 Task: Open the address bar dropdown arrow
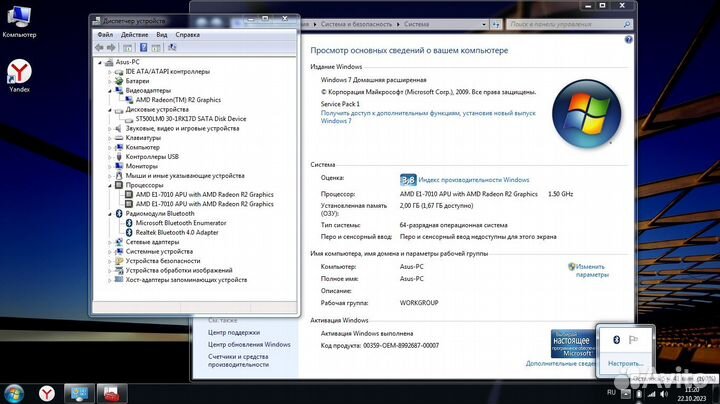click(484, 24)
